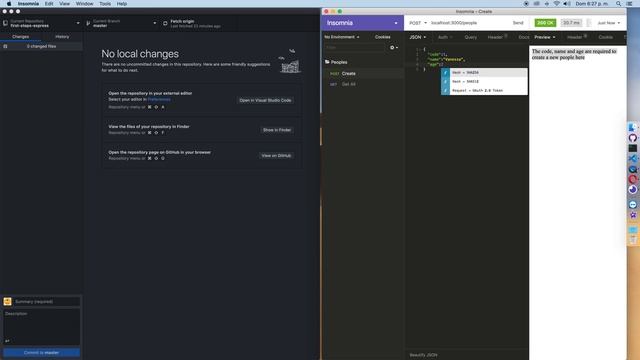Image resolution: width=640 pixels, height=360 pixels.
Task: Open the create request gear dropdown
Action: coord(393,48)
